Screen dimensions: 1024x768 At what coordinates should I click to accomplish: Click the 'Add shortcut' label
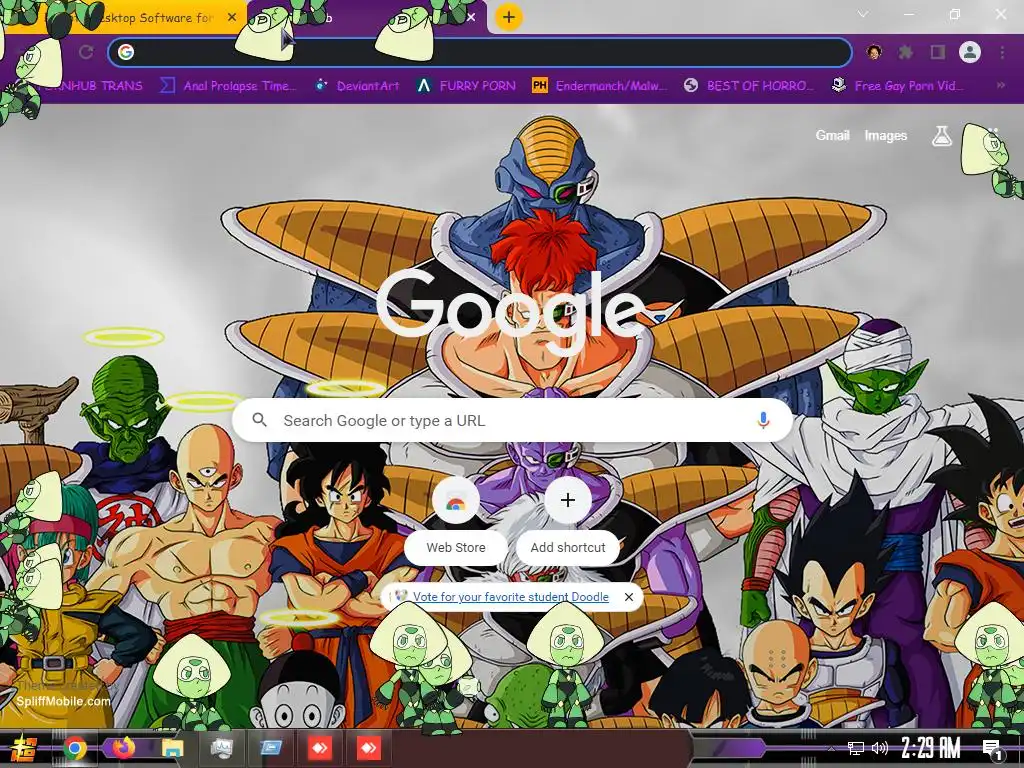tap(568, 547)
